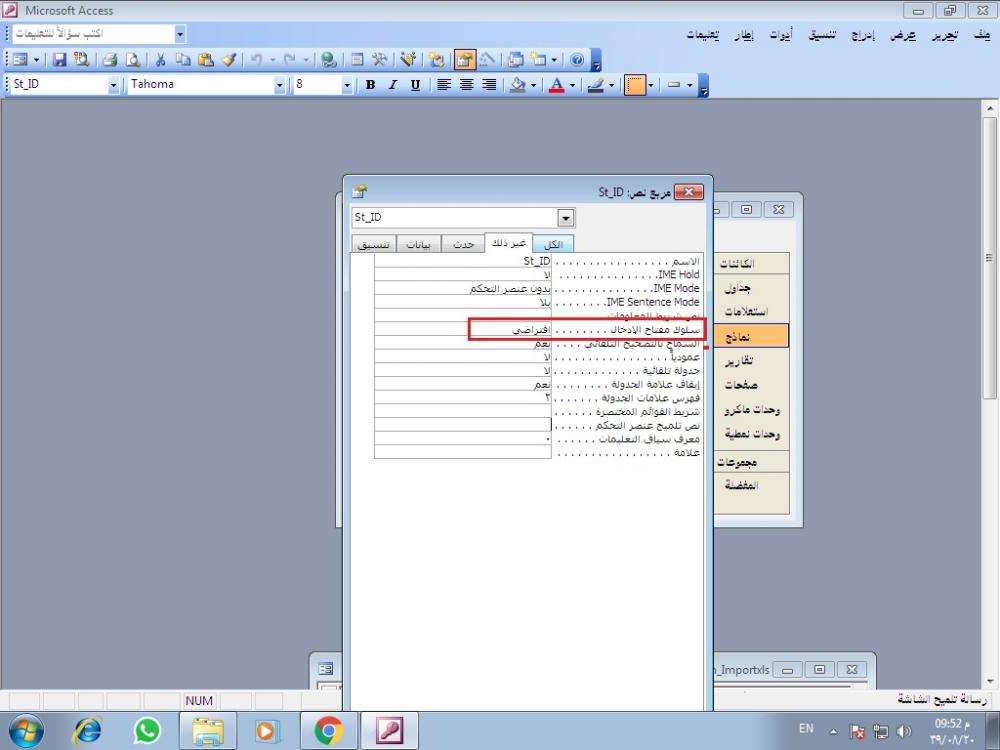Click the Copy icon

click(183, 60)
